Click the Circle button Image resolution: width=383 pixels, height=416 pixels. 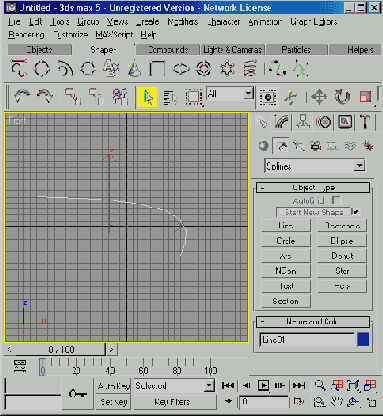coord(286,241)
